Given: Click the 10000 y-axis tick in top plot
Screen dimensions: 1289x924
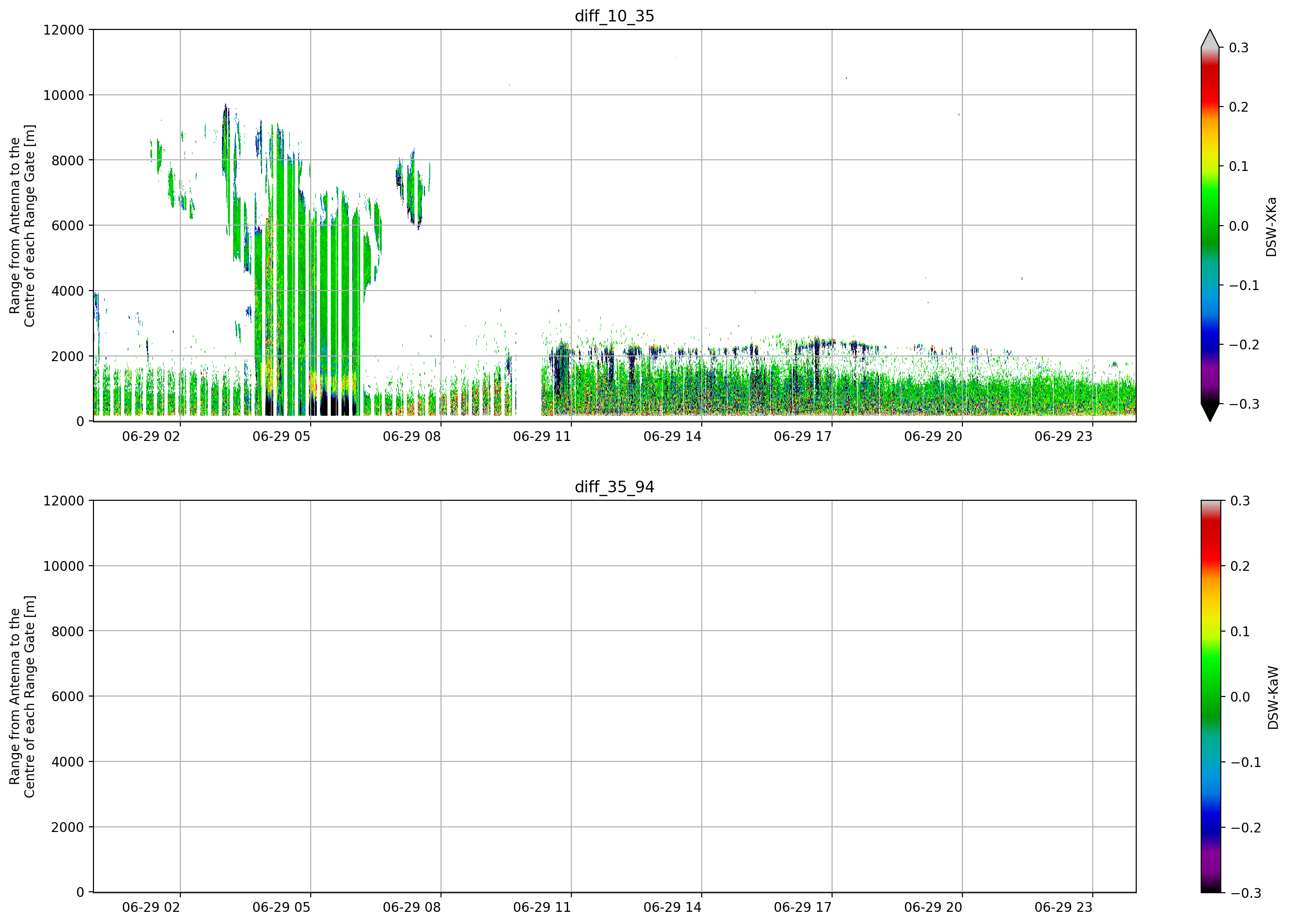Looking at the screenshot, I should pos(64,95).
